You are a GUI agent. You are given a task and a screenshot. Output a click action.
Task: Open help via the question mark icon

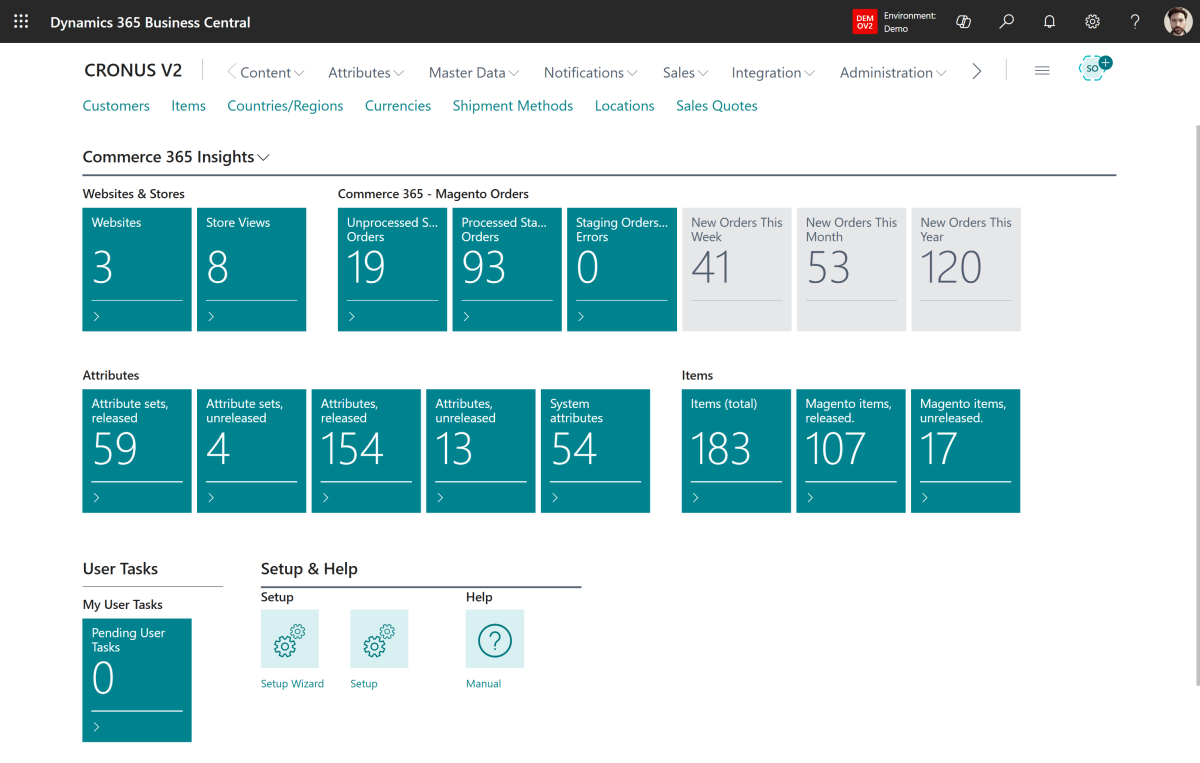[x=1135, y=21]
